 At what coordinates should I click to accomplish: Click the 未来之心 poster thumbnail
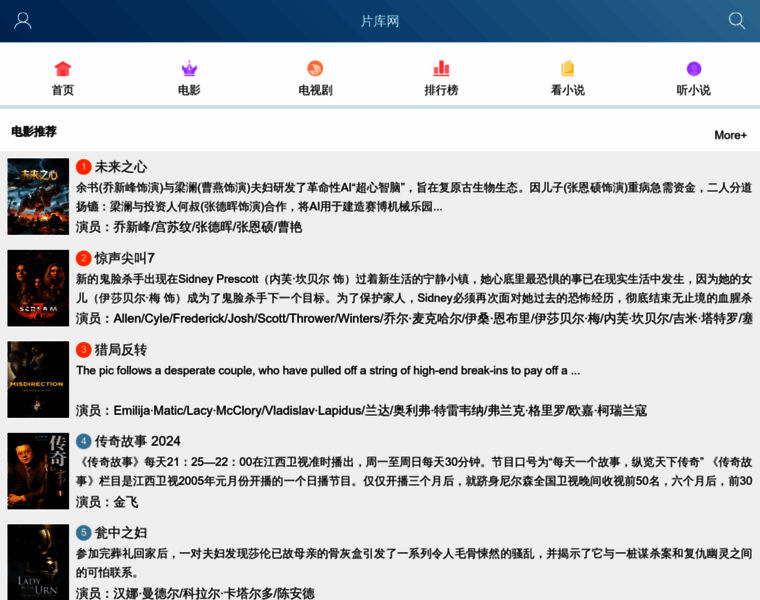[x=38, y=197]
